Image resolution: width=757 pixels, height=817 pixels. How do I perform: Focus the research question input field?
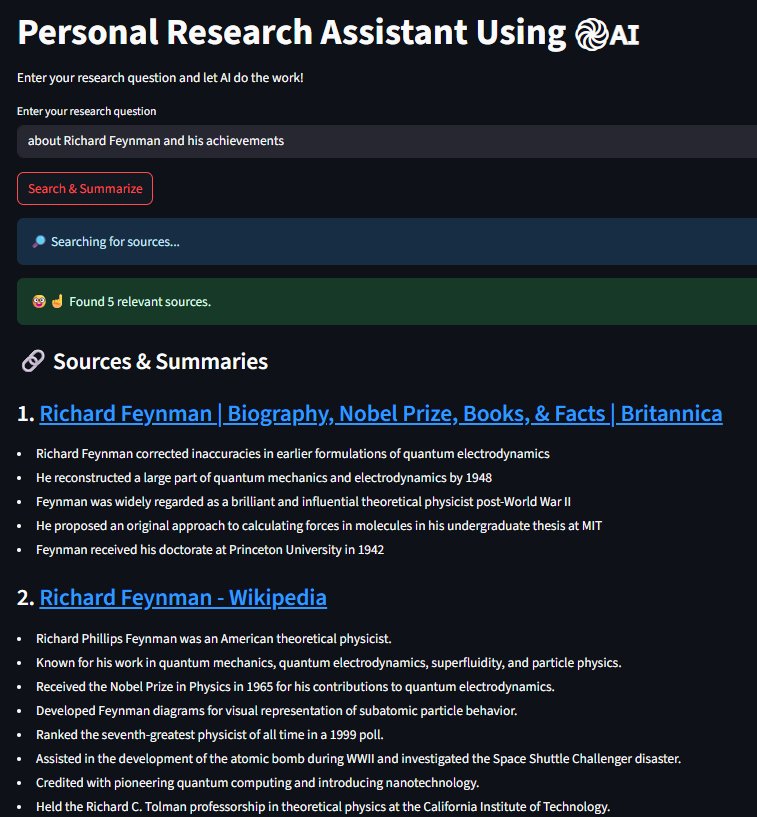point(387,141)
